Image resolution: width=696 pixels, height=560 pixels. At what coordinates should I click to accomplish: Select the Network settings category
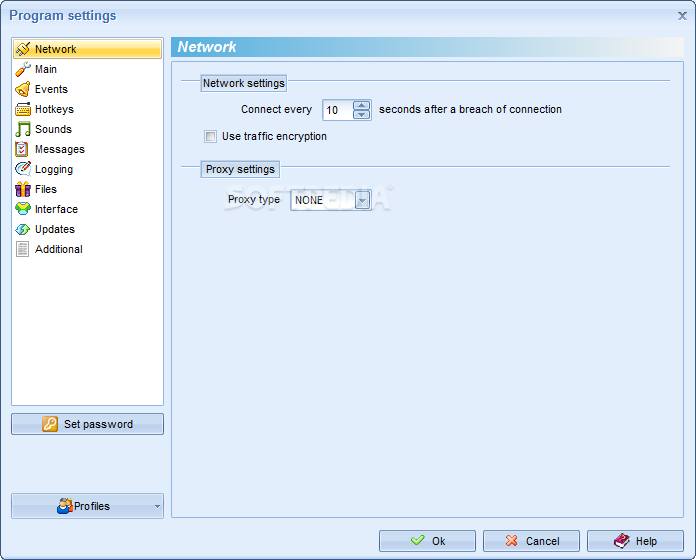87,49
